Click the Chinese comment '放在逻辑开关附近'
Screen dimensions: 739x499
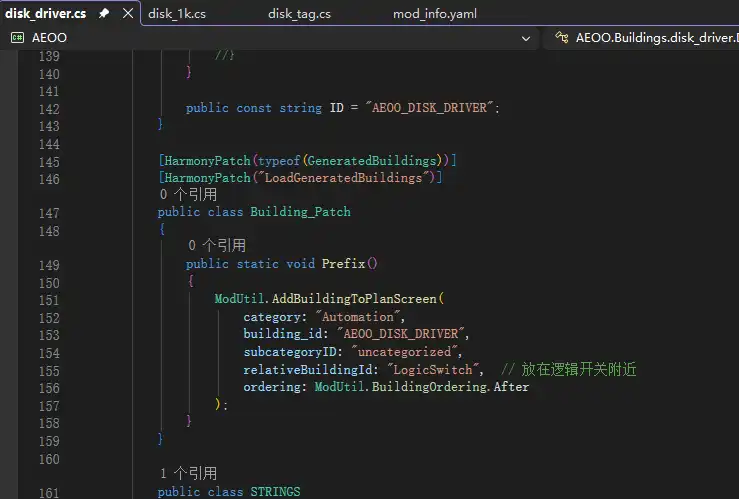point(579,369)
